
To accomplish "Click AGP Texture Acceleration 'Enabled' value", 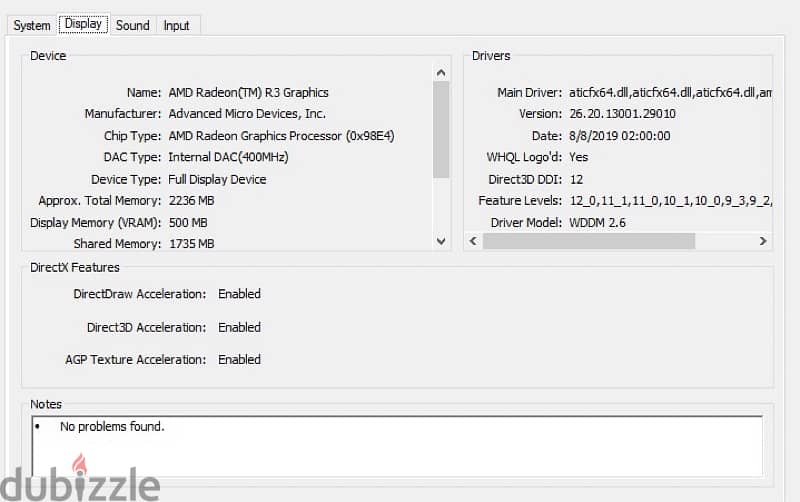I will [x=239, y=360].
